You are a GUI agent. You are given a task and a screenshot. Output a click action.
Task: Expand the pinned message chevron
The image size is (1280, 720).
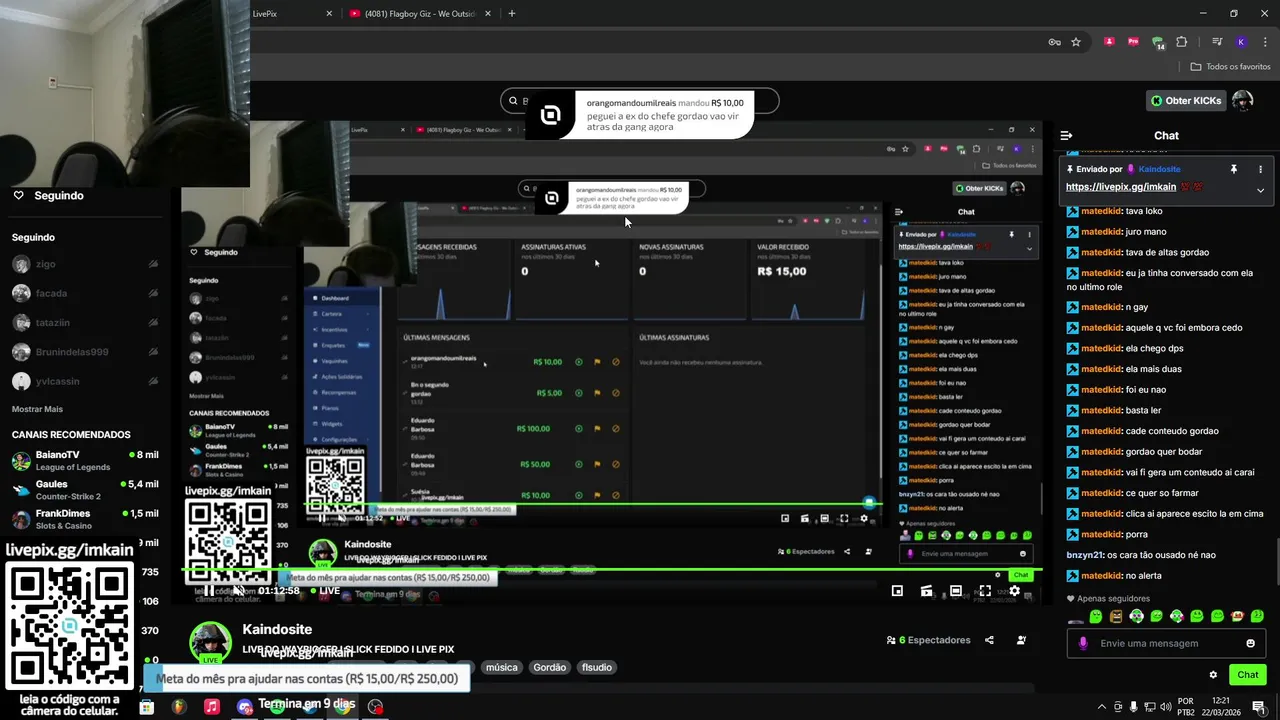point(1260,190)
